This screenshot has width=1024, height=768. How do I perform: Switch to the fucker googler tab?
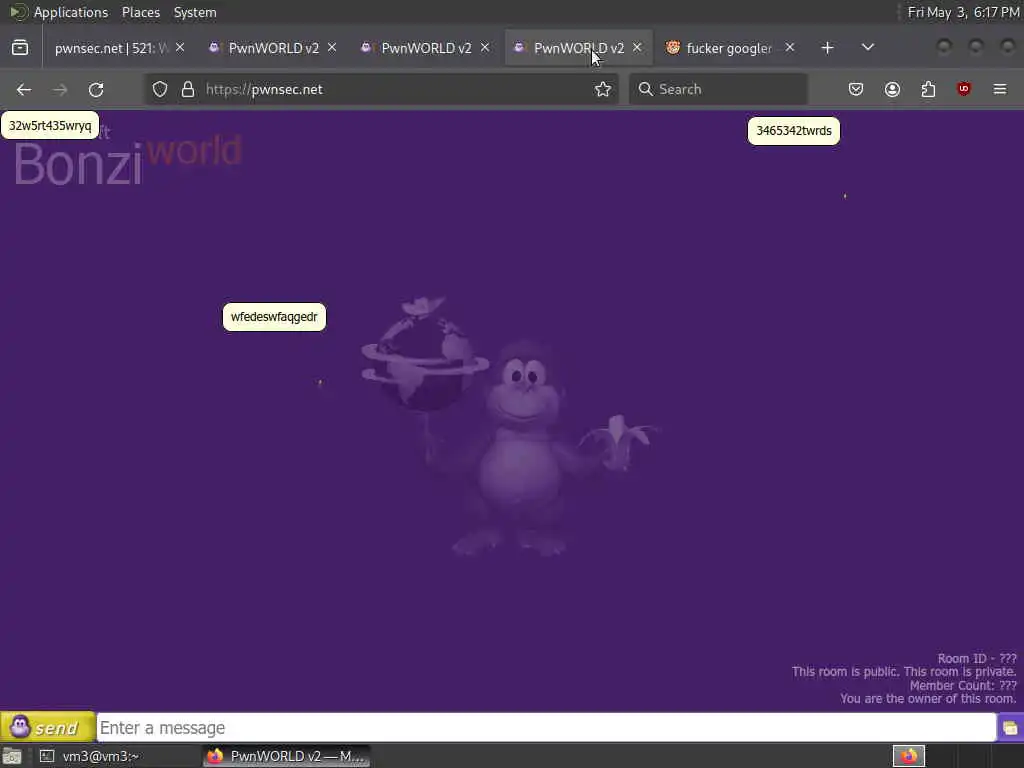728,48
